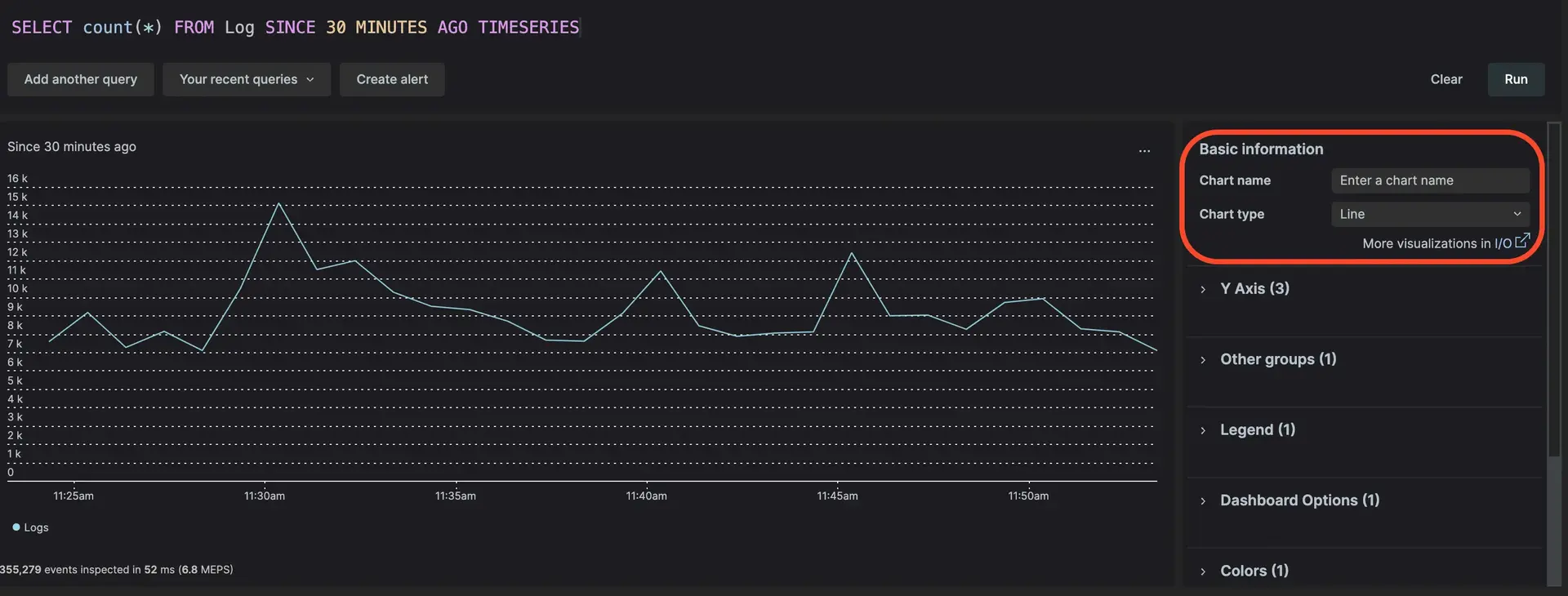This screenshot has height=596, width=1568.
Task: Expand the Legend (1) section
Action: (1257, 430)
